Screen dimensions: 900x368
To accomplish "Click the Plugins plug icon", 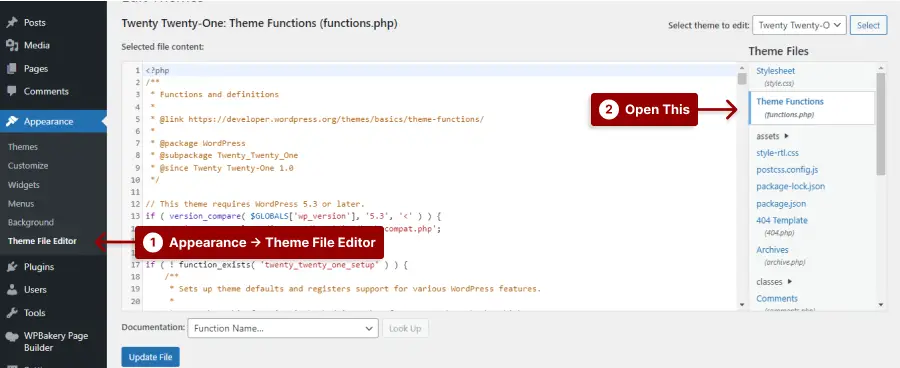I will [x=11, y=267].
